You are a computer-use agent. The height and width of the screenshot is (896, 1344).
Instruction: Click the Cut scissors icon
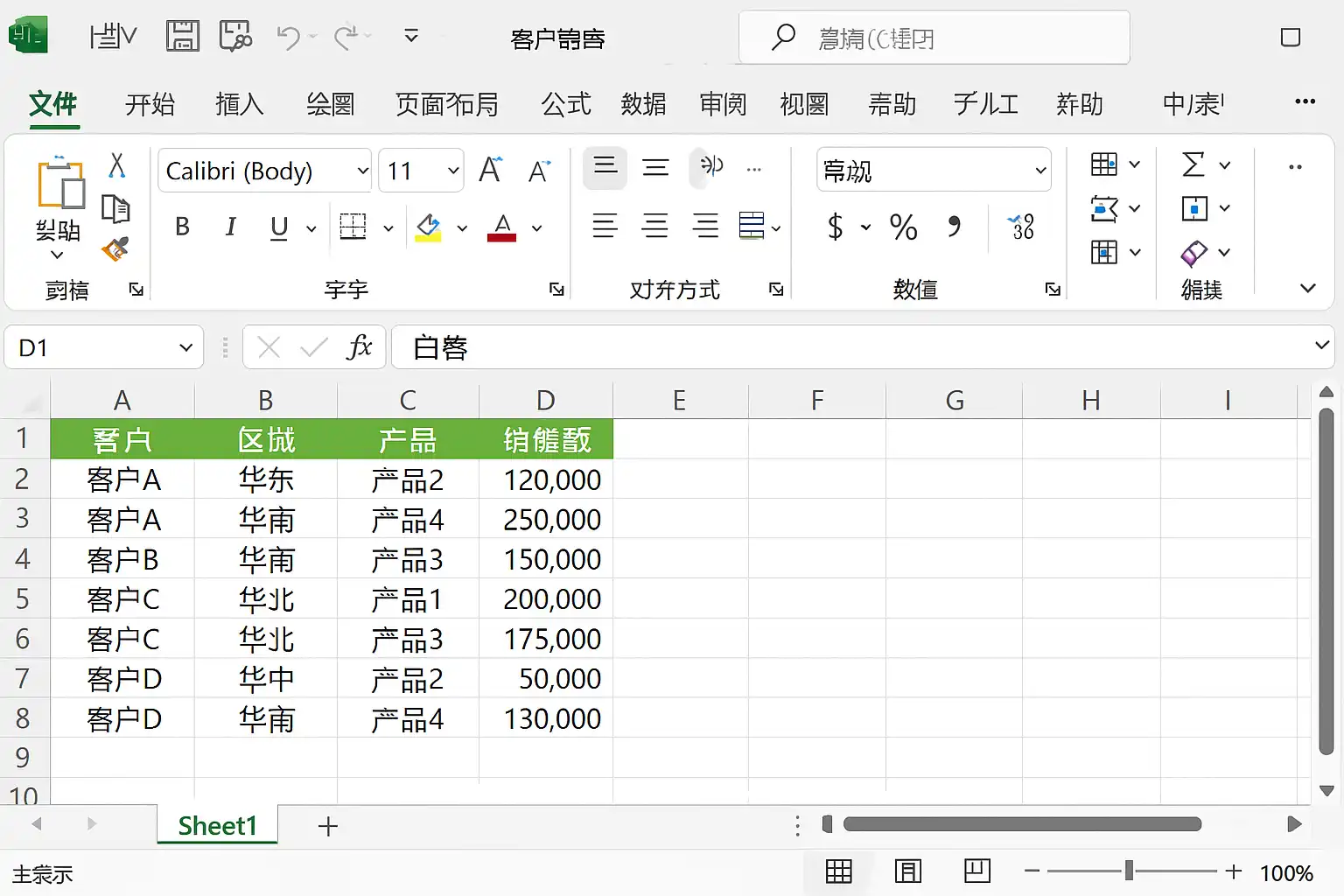(x=116, y=165)
